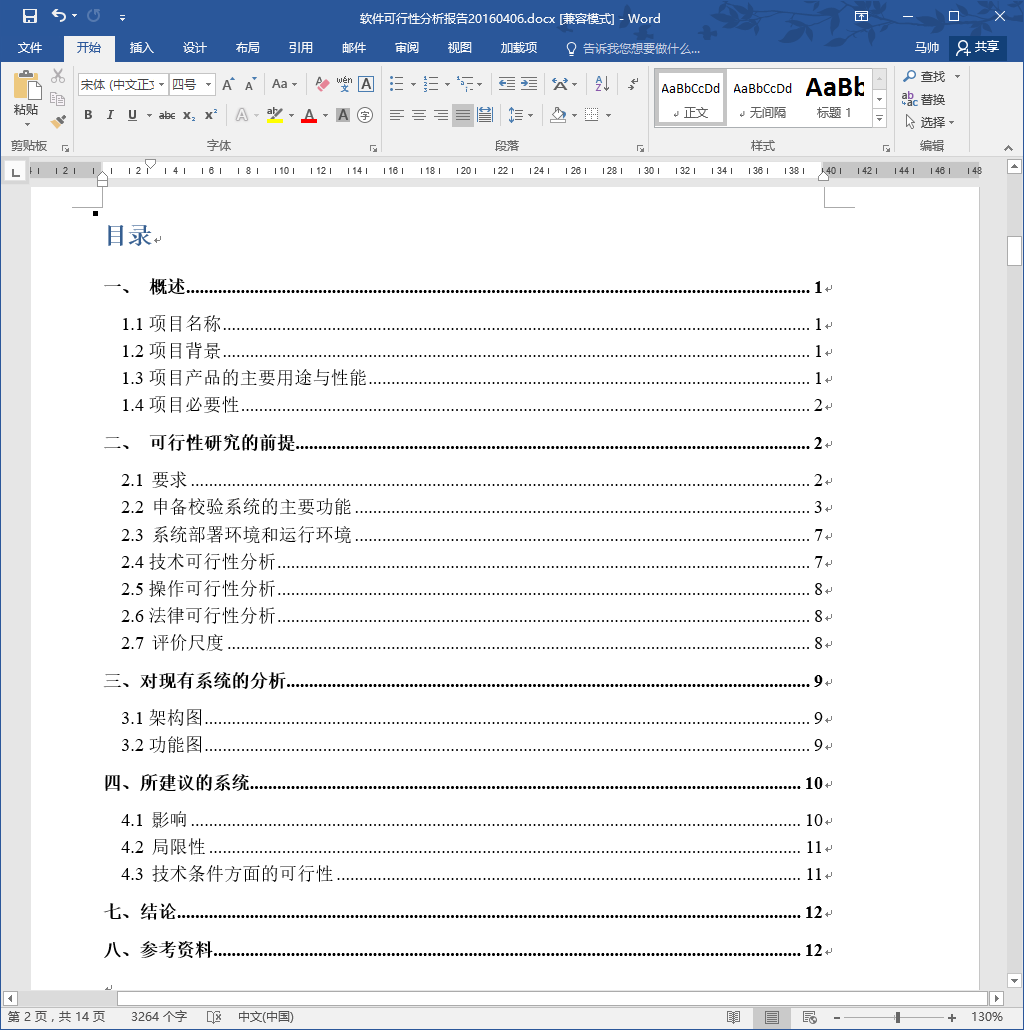Viewport: 1024px width, 1030px height.
Task: Toggle justified alignment
Action: [x=463, y=116]
